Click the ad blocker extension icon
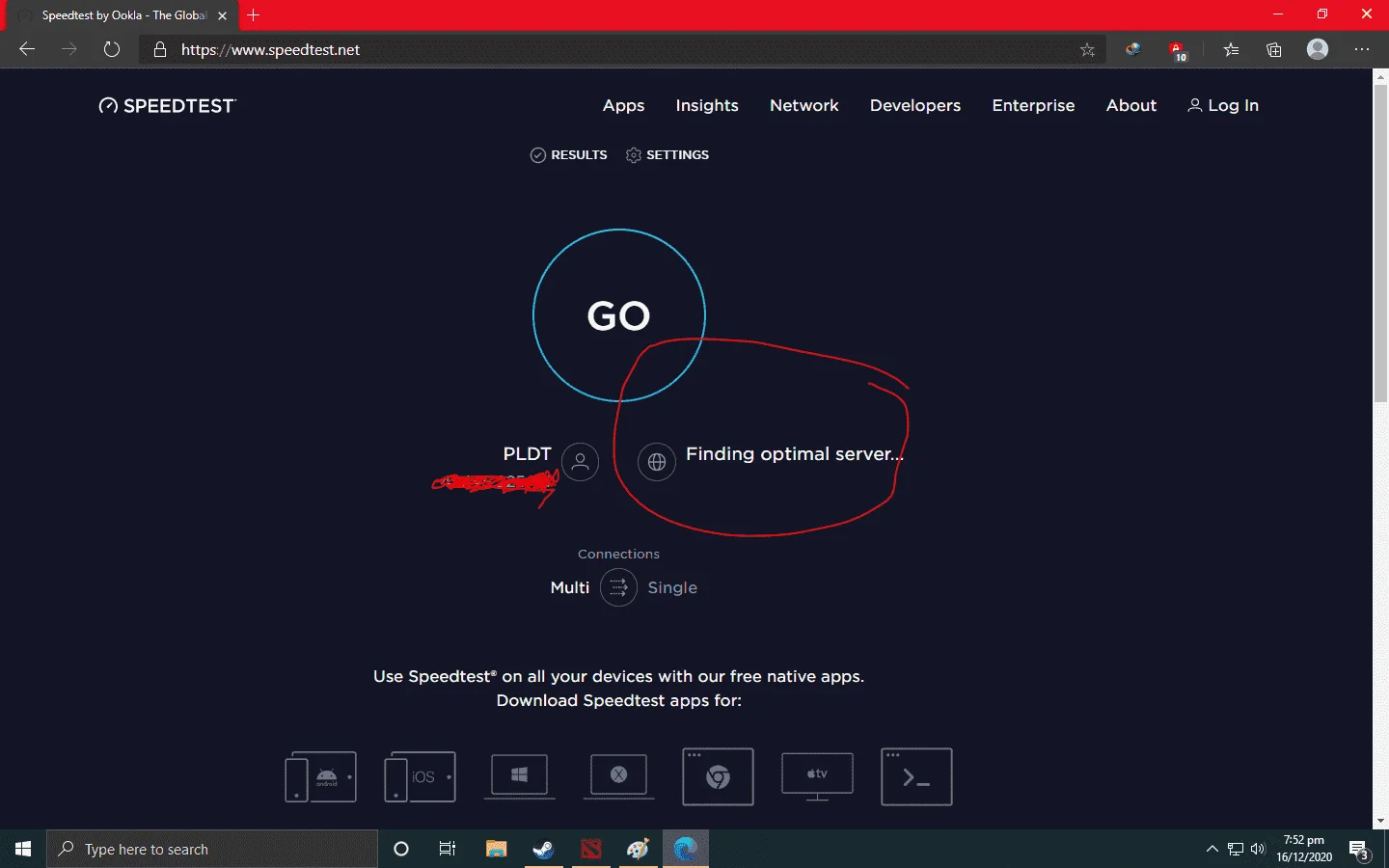The height and width of the screenshot is (868, 1389). (x=1177, y=49)
